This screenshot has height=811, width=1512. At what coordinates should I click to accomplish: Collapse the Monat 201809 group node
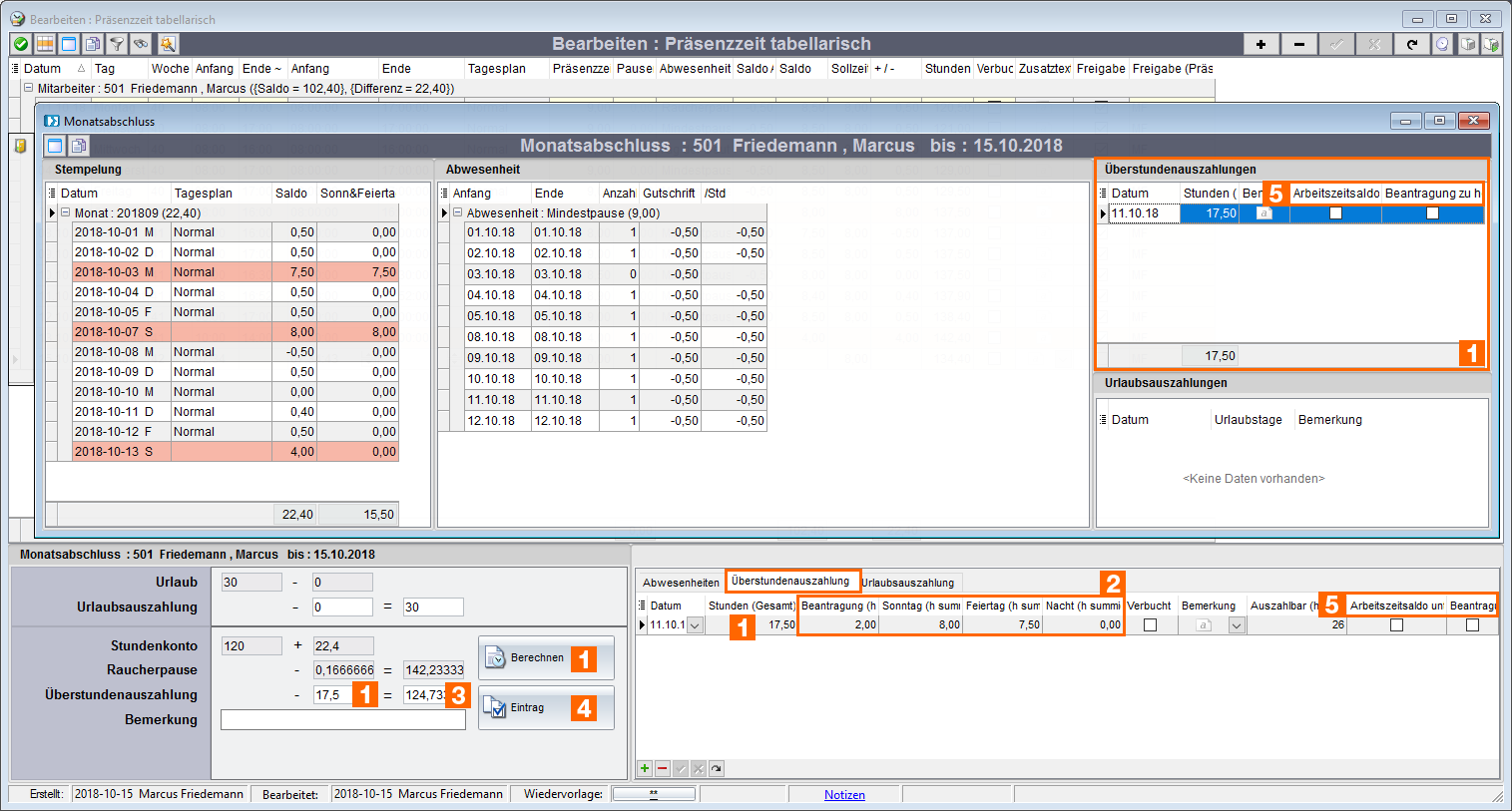tap(66, 212)
